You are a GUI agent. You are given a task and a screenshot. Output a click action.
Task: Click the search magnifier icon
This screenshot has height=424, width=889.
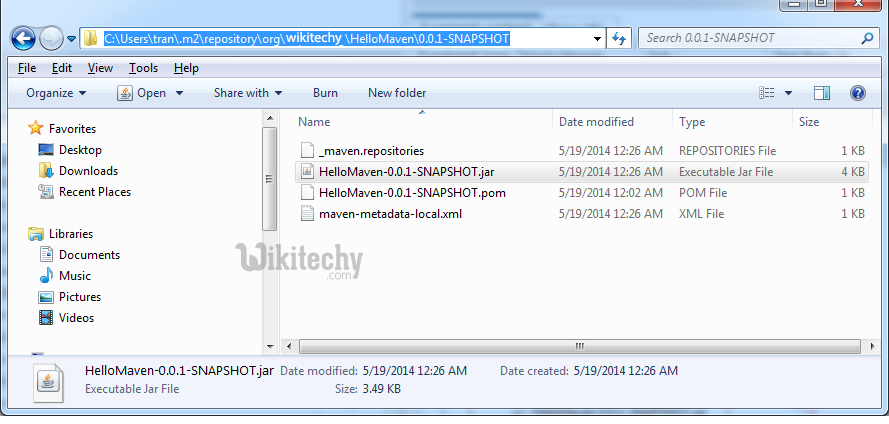[x=867, y=39]
